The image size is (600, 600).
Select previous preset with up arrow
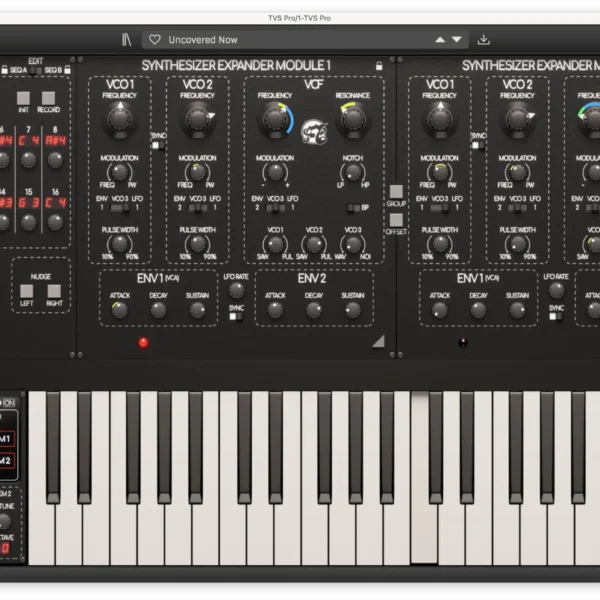(440, 39)
